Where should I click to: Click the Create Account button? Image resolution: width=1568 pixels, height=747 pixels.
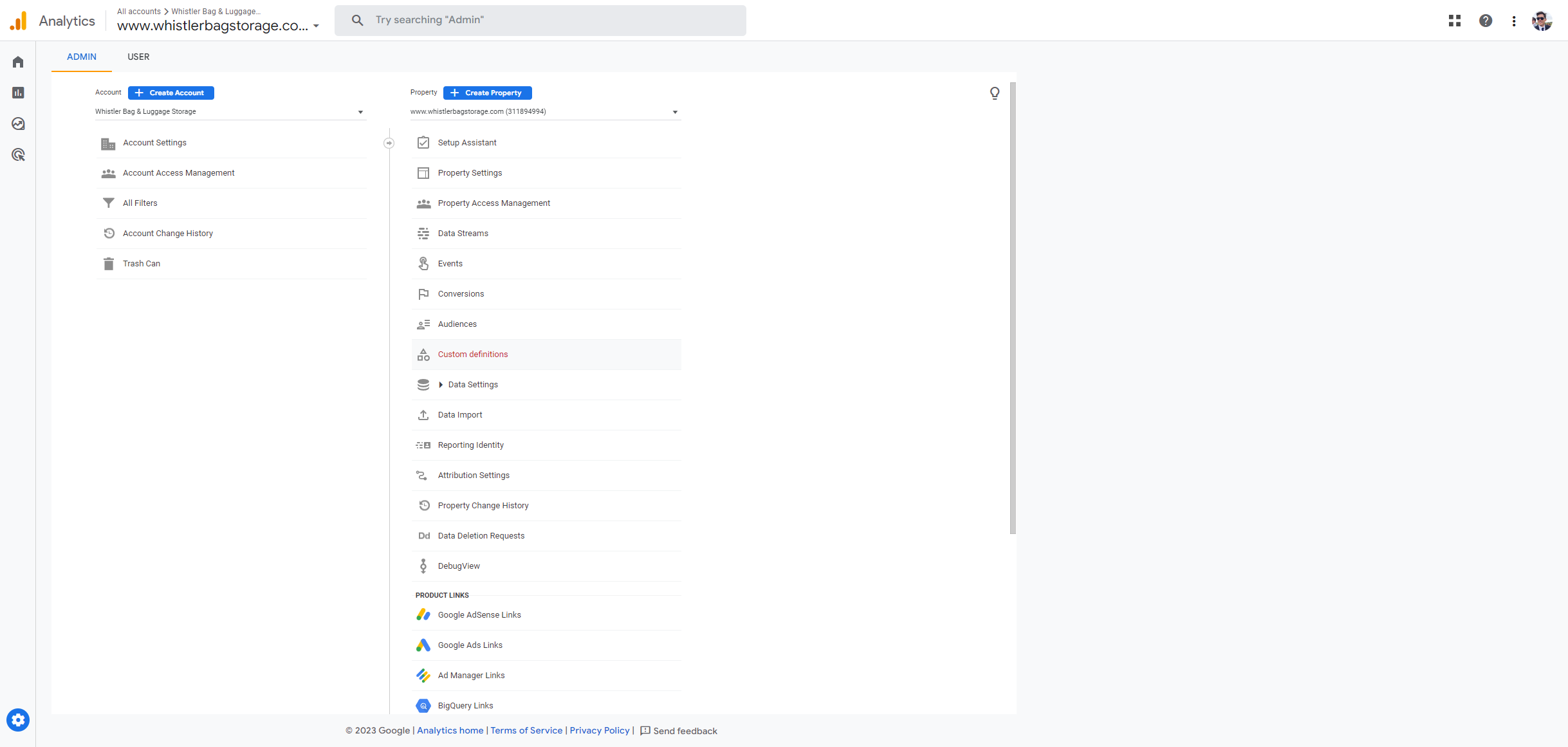171,93
